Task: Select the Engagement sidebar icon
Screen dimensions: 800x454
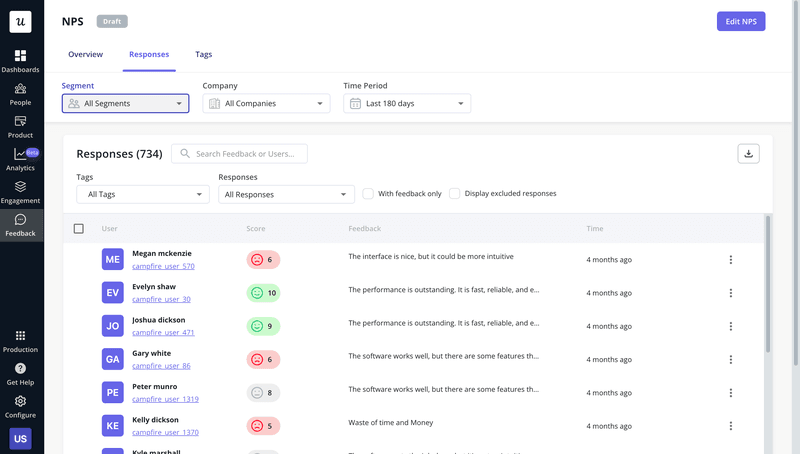Action: 20,192
